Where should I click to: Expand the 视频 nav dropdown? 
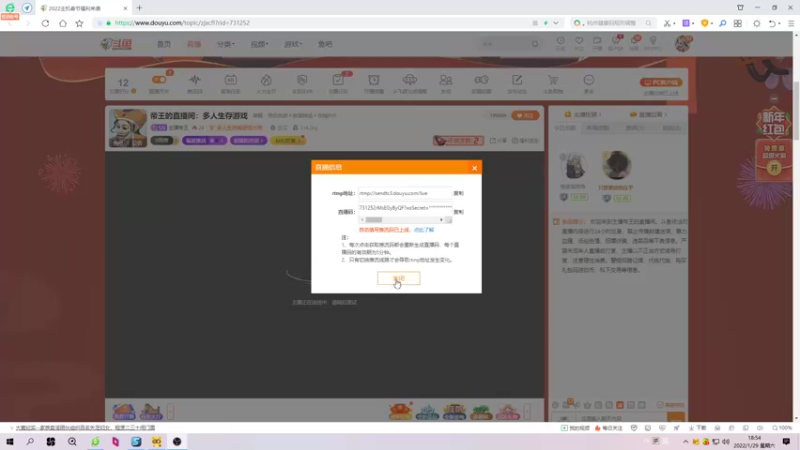pyautogui.click(x=259, y=44)
